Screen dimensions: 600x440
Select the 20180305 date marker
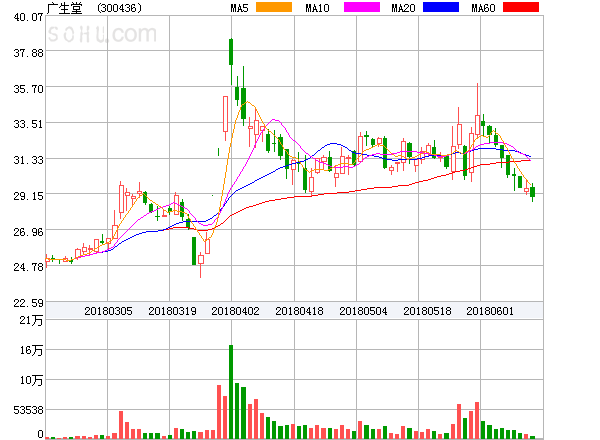click(108, 311)
